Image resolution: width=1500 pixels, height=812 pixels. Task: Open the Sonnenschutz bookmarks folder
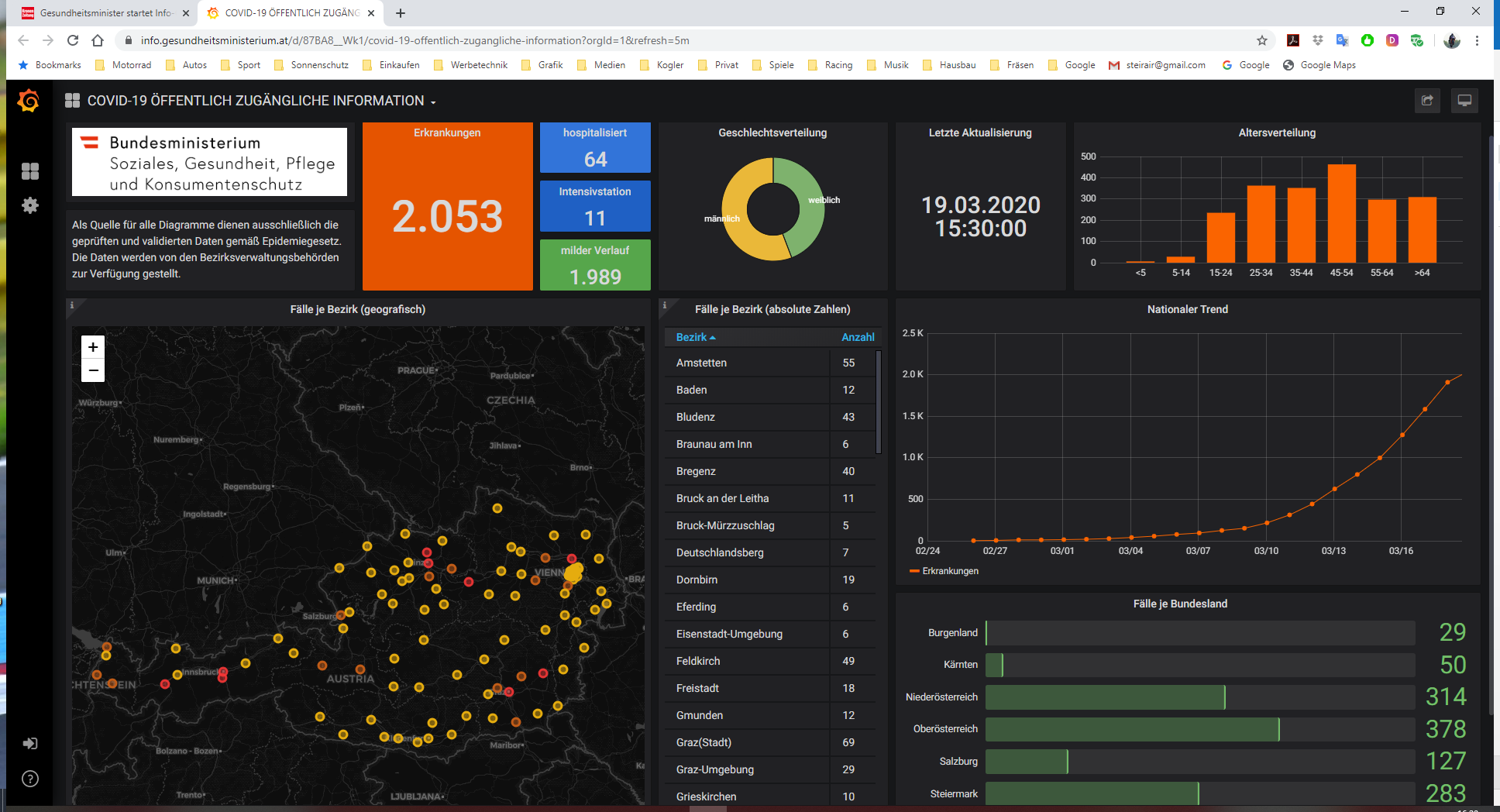[x=311, y=65]
